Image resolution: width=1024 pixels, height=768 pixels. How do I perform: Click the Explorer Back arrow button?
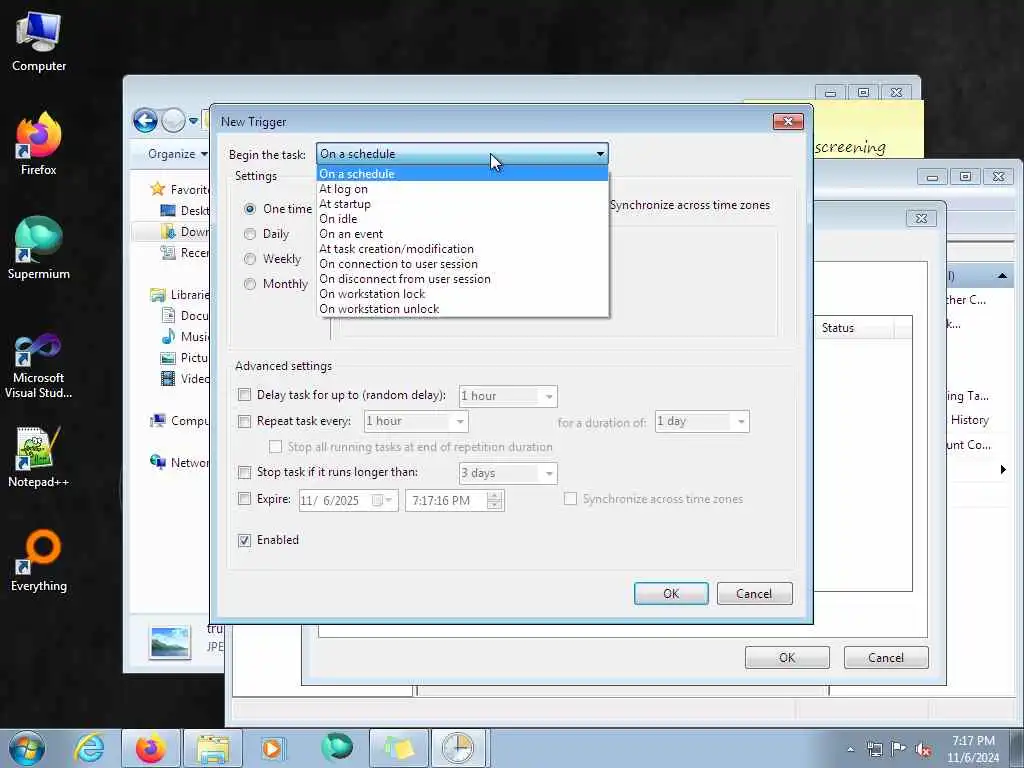(x=145, y=120)
